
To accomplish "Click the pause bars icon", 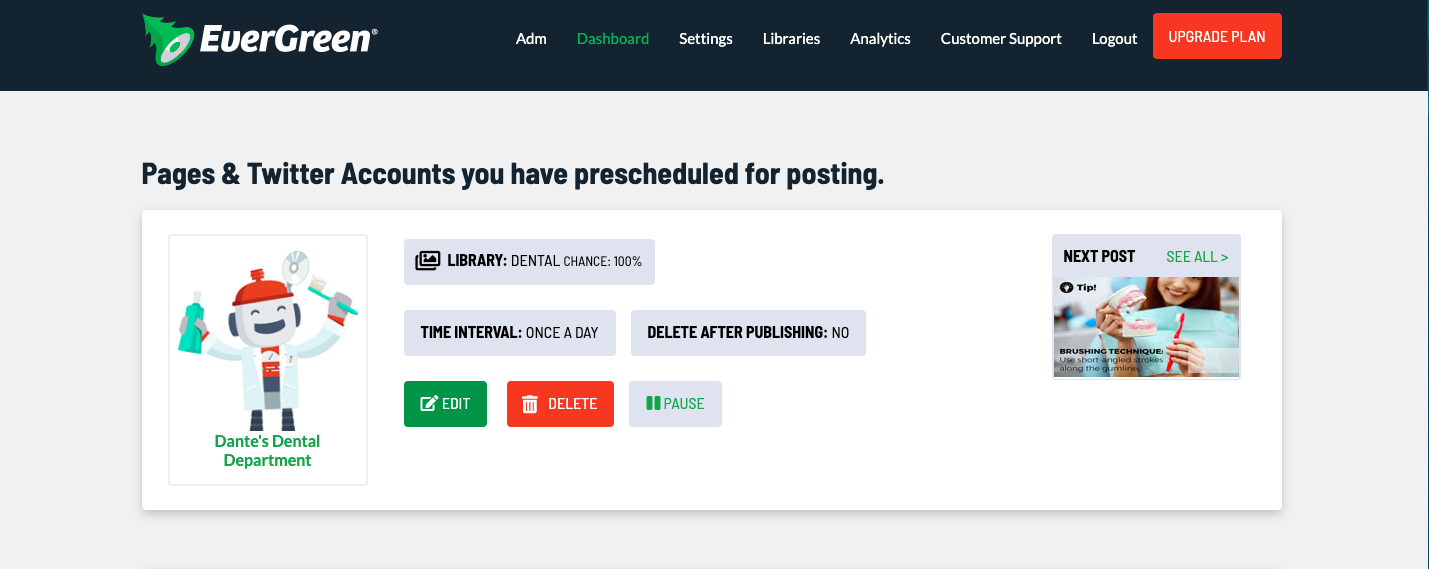I will pyautogui.click(x=653, y=404).
